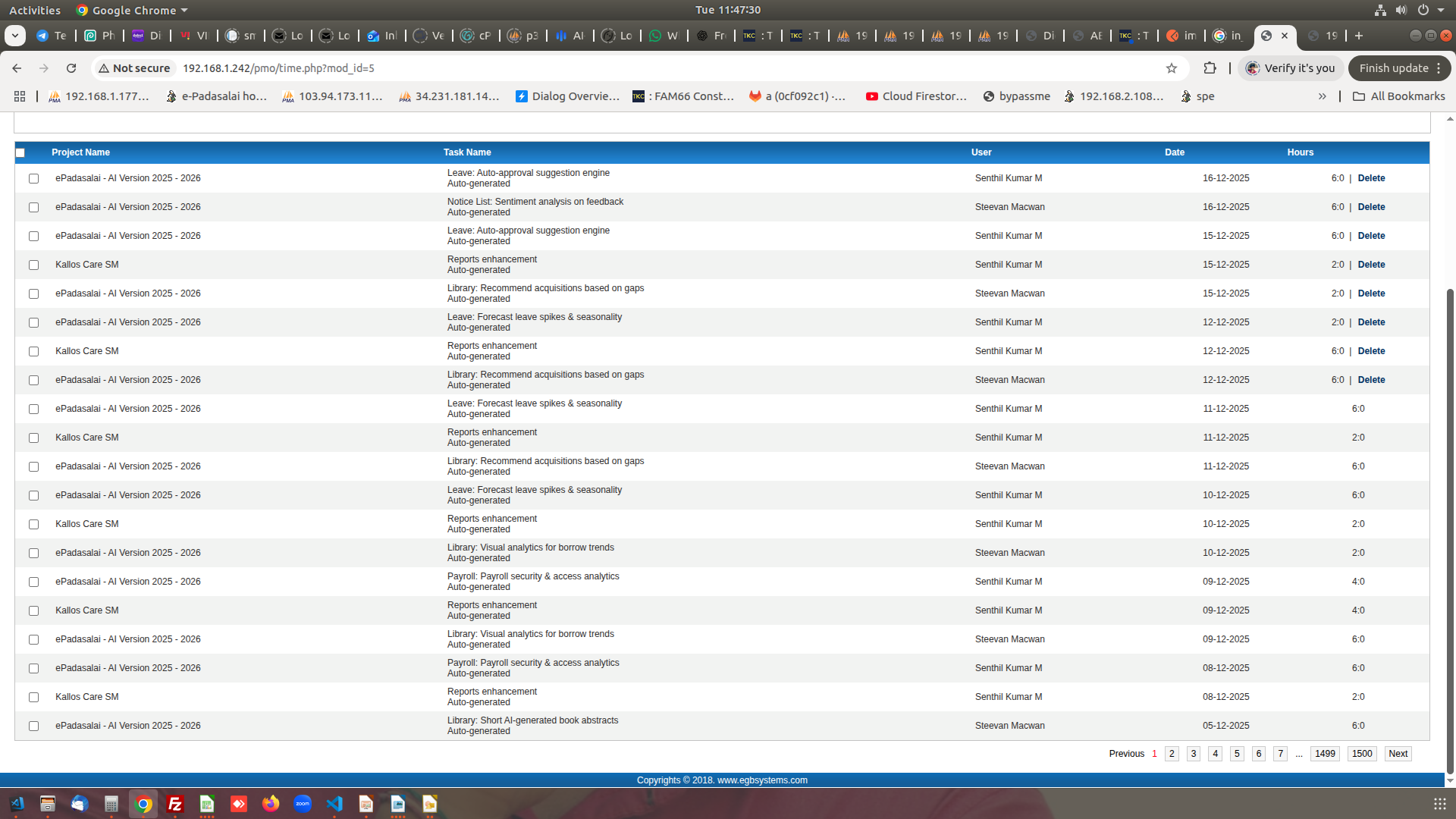Delete the Sentiment analysis on feedback entry
1456x819 pixels.
1371,207
